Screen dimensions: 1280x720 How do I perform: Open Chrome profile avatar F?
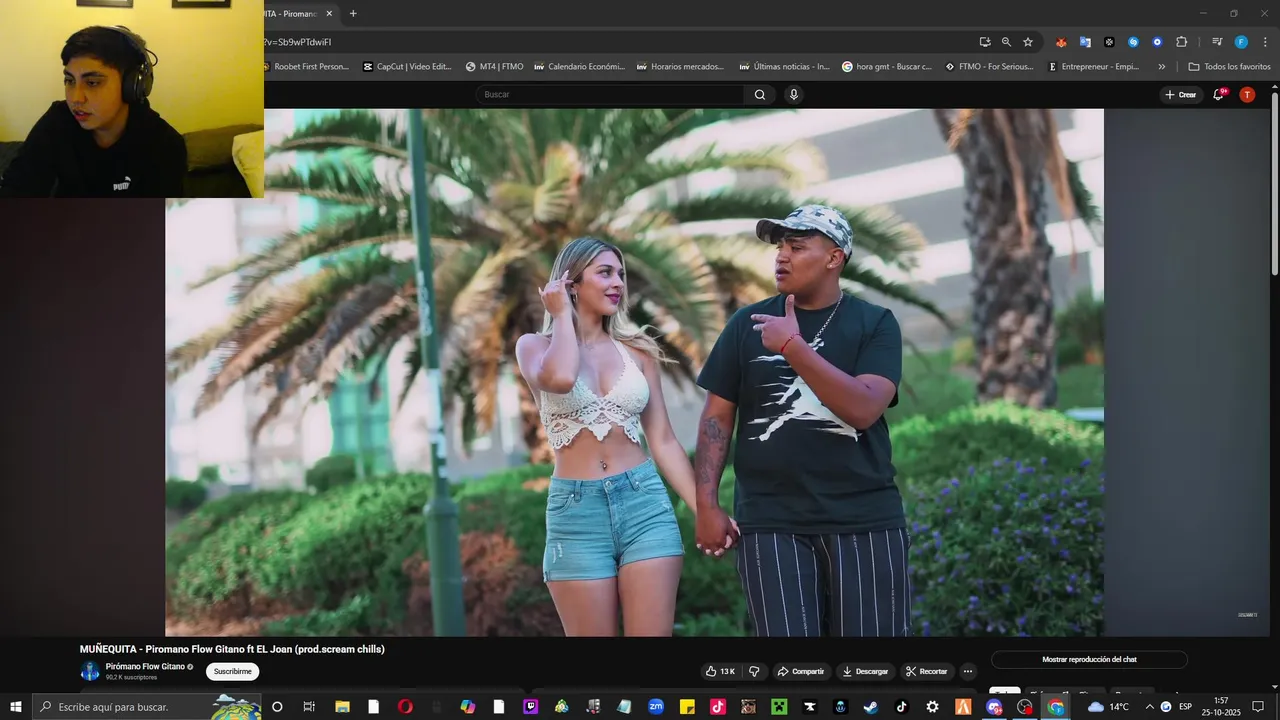tap(1241, 42)
